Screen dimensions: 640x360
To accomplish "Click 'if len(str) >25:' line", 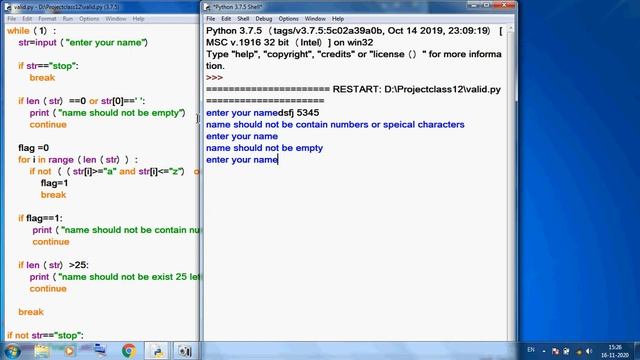I will (53, 265).
